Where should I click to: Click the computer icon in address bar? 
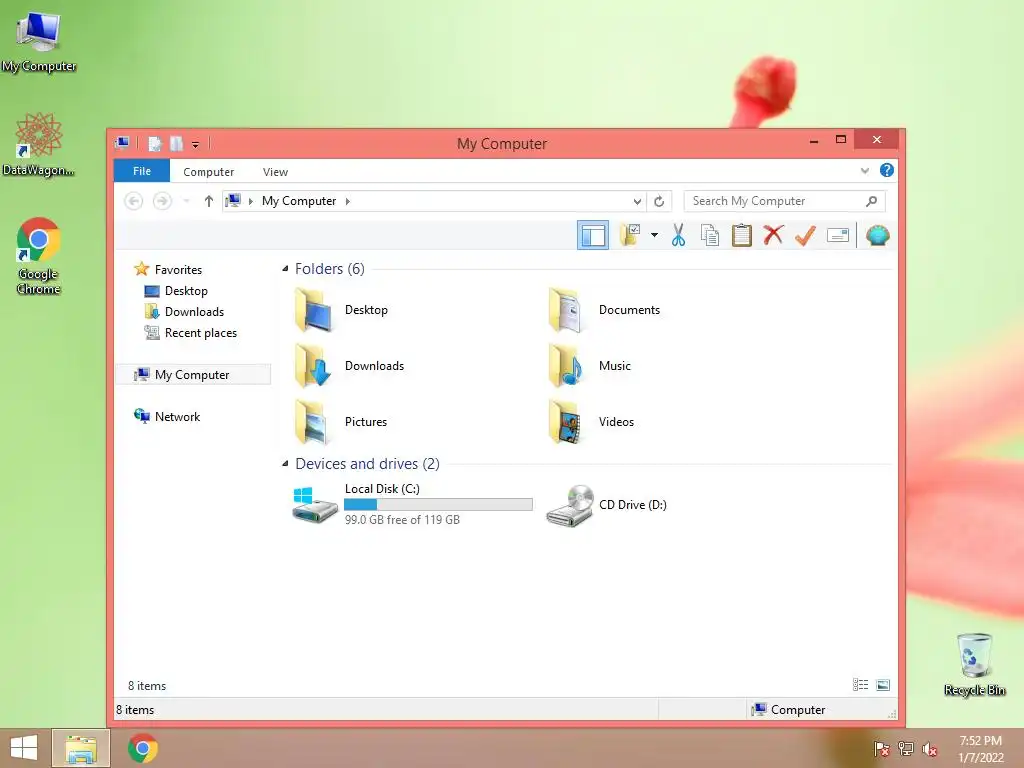click(233, 200)
